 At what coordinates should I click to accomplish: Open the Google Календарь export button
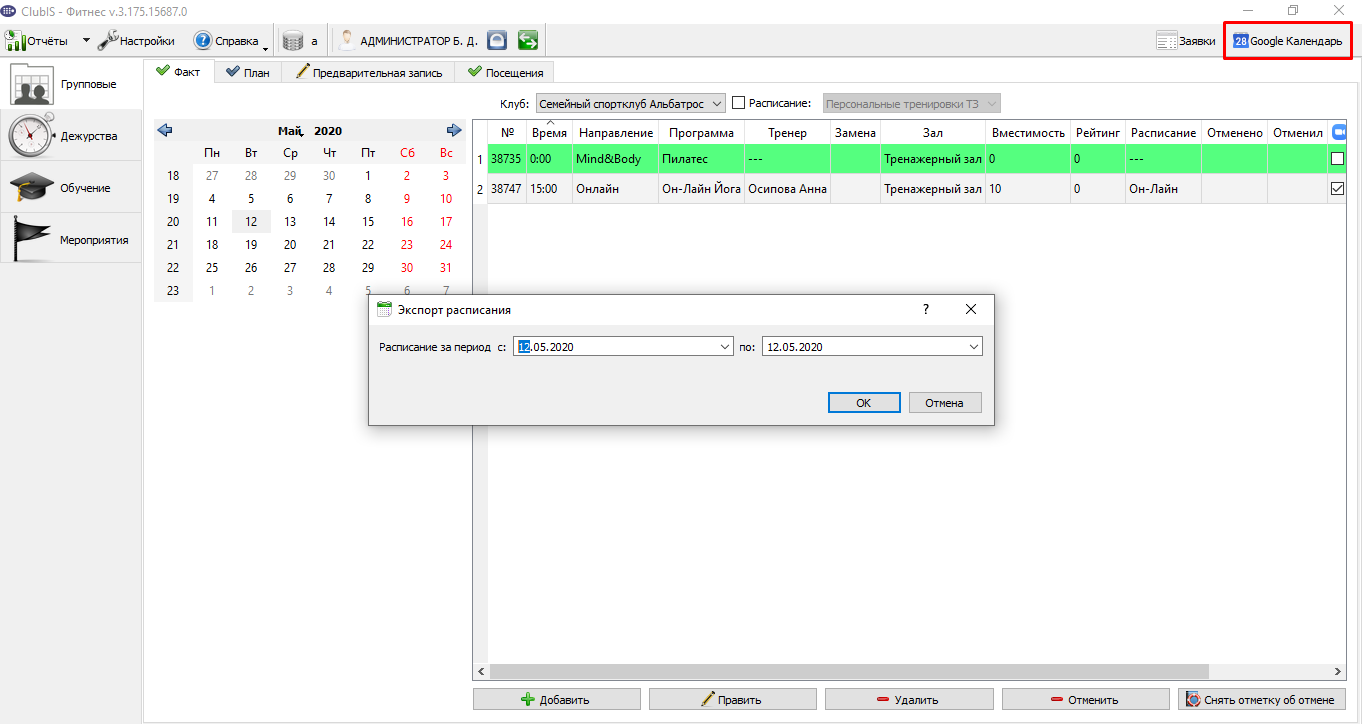pyautogui.click(x=1288, y=41)
